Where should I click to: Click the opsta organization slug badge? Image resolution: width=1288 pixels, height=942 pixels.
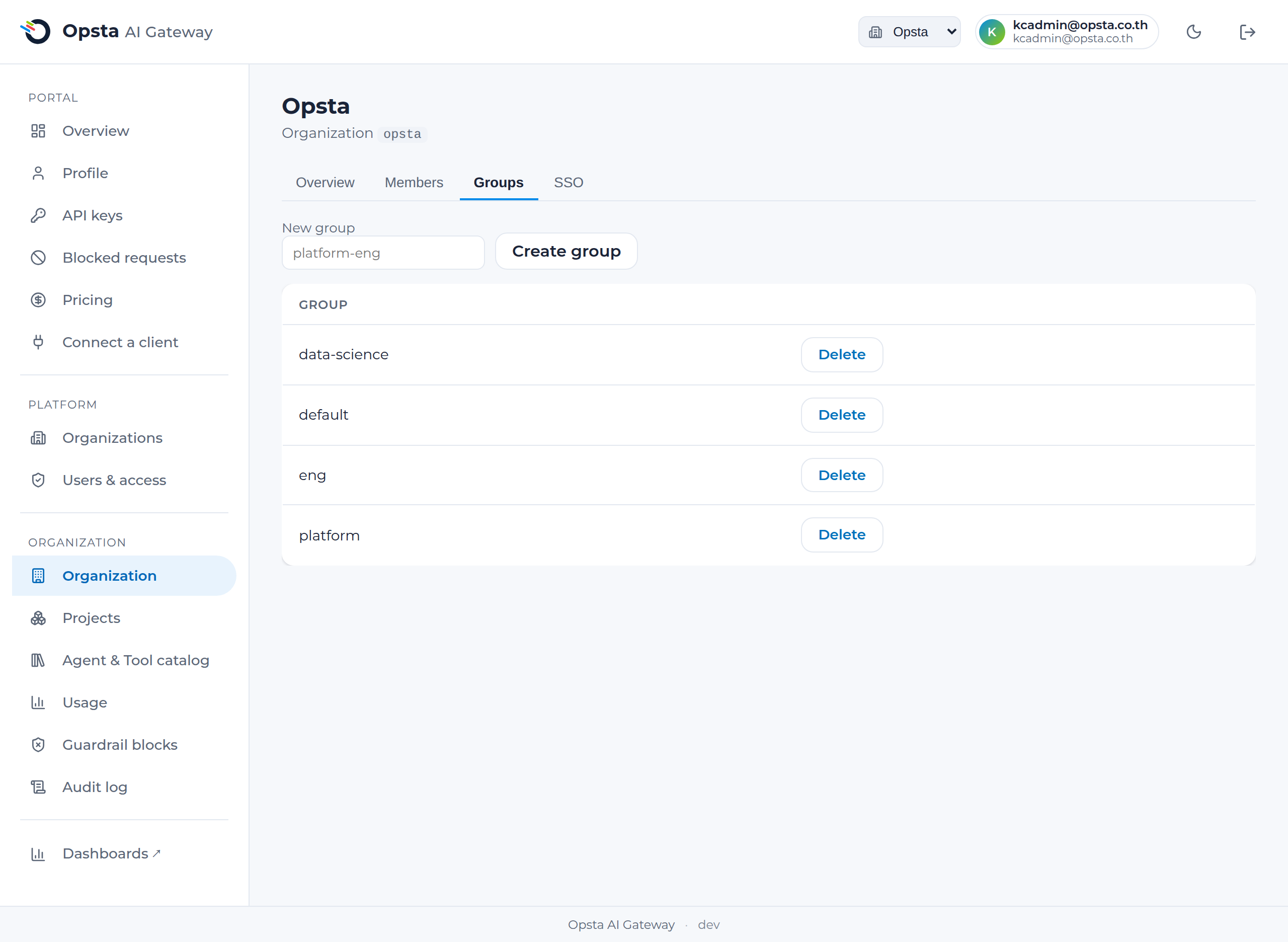click(x=402, y=133)
